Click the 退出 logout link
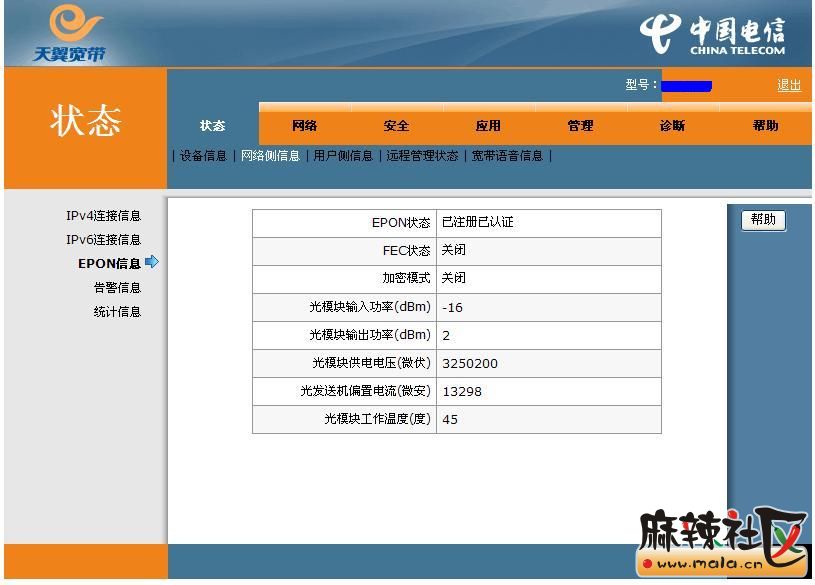This screenshot has width=815, height=585. [788, 85]
